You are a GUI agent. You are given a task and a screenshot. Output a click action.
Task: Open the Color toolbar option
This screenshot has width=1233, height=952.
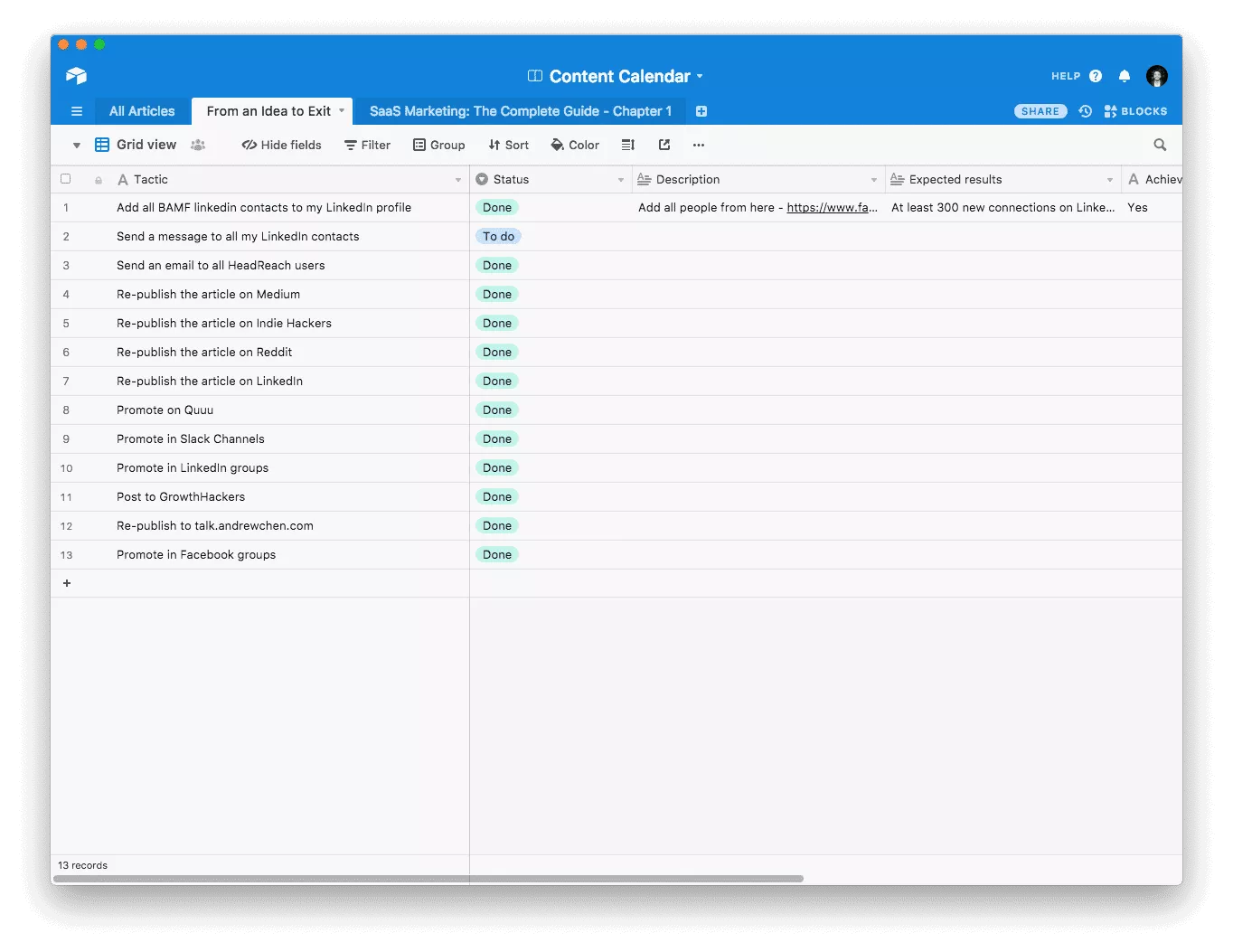click(575, 145)
